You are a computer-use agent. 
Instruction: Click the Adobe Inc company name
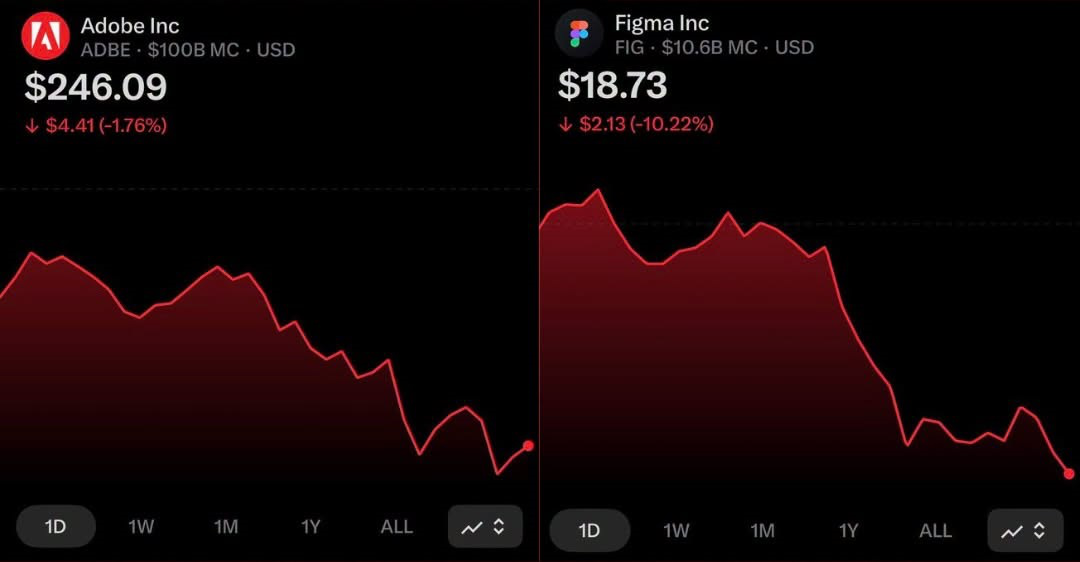pyautogui.click(x=130, y=25)
